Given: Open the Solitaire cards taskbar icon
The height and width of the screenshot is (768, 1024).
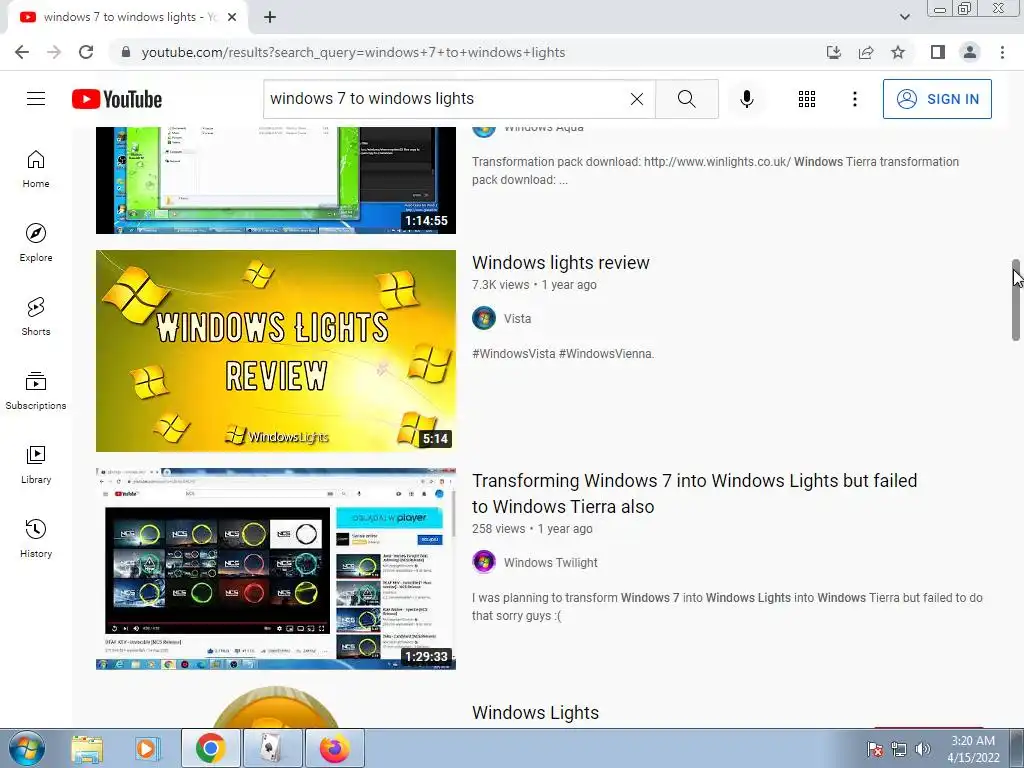Looking at the screenshot, I should click(272, 748).
